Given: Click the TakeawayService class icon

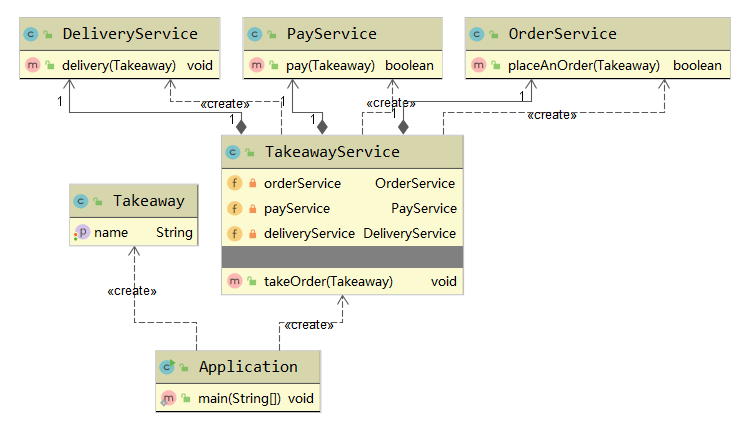Looking at the screenshot, I should (x=233, y=153).
